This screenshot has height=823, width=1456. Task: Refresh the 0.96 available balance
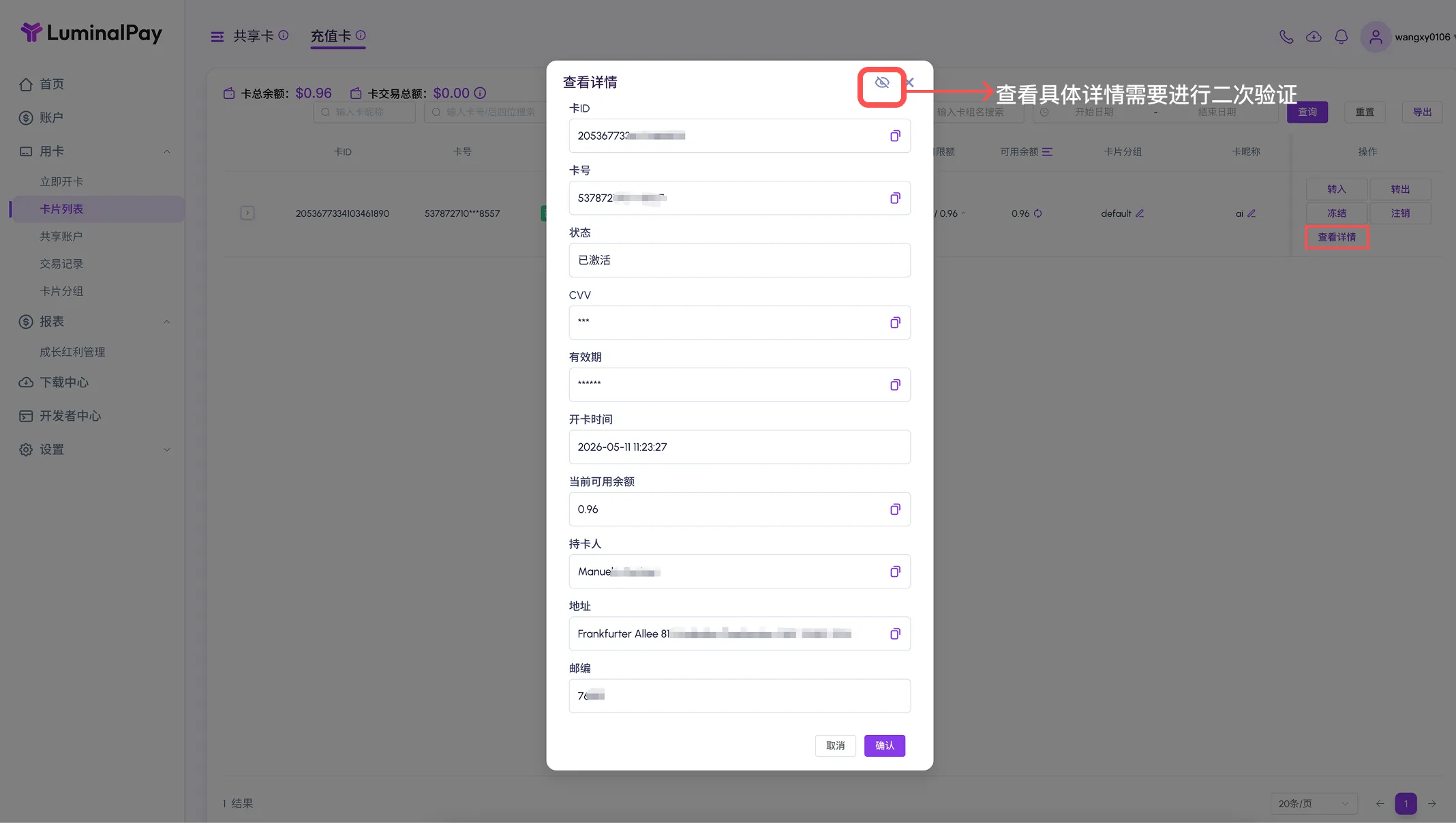(x=1037, y=213)
